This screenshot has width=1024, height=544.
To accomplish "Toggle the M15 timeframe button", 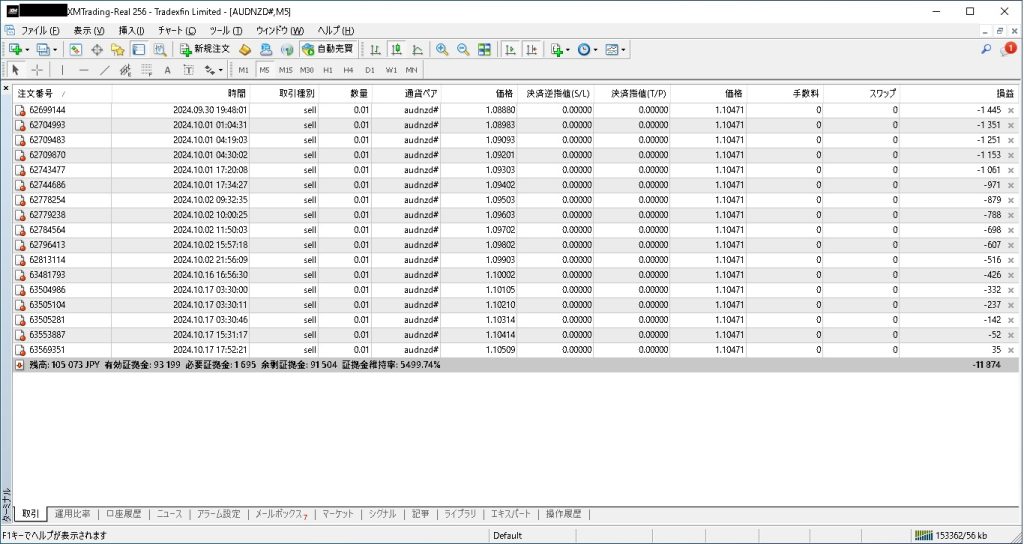I will pyautogui.click(x=285, y=70).
